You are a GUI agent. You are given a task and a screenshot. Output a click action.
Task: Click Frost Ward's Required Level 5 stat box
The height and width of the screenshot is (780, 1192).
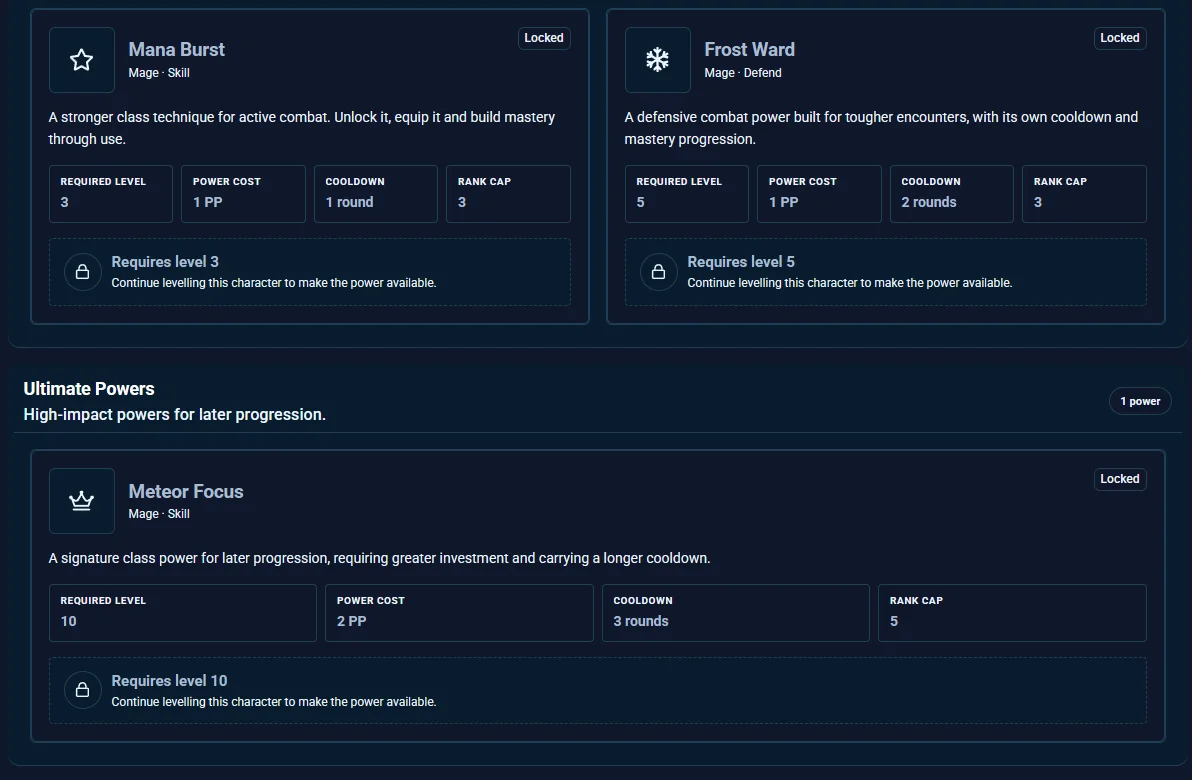[x=686, y=194]
